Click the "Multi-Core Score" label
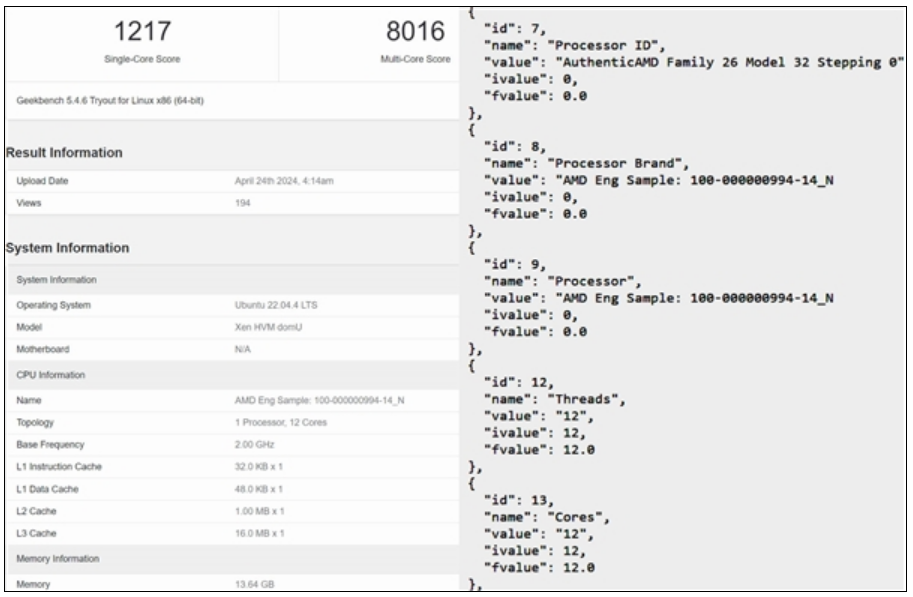This screenshot has width=913, height=597. [x=415, y=59]
